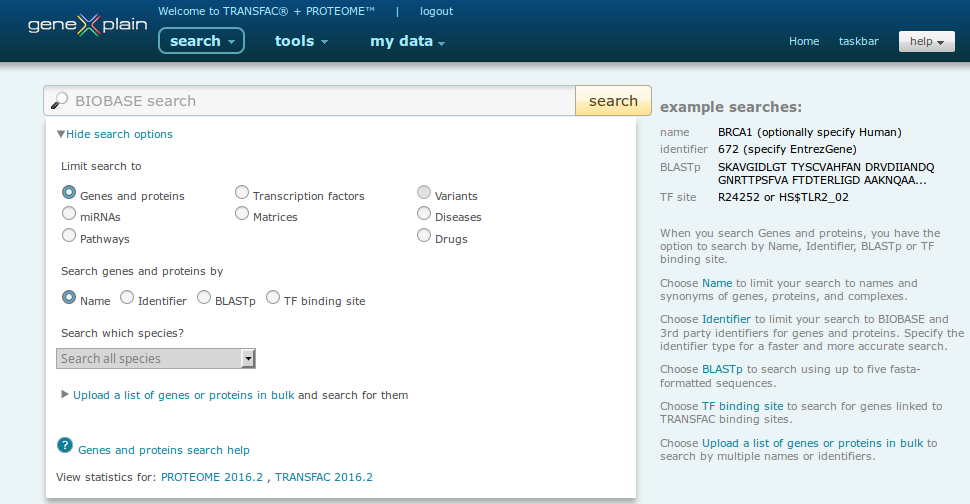Click Upload a list link in right help text

[x=812, y=443]
